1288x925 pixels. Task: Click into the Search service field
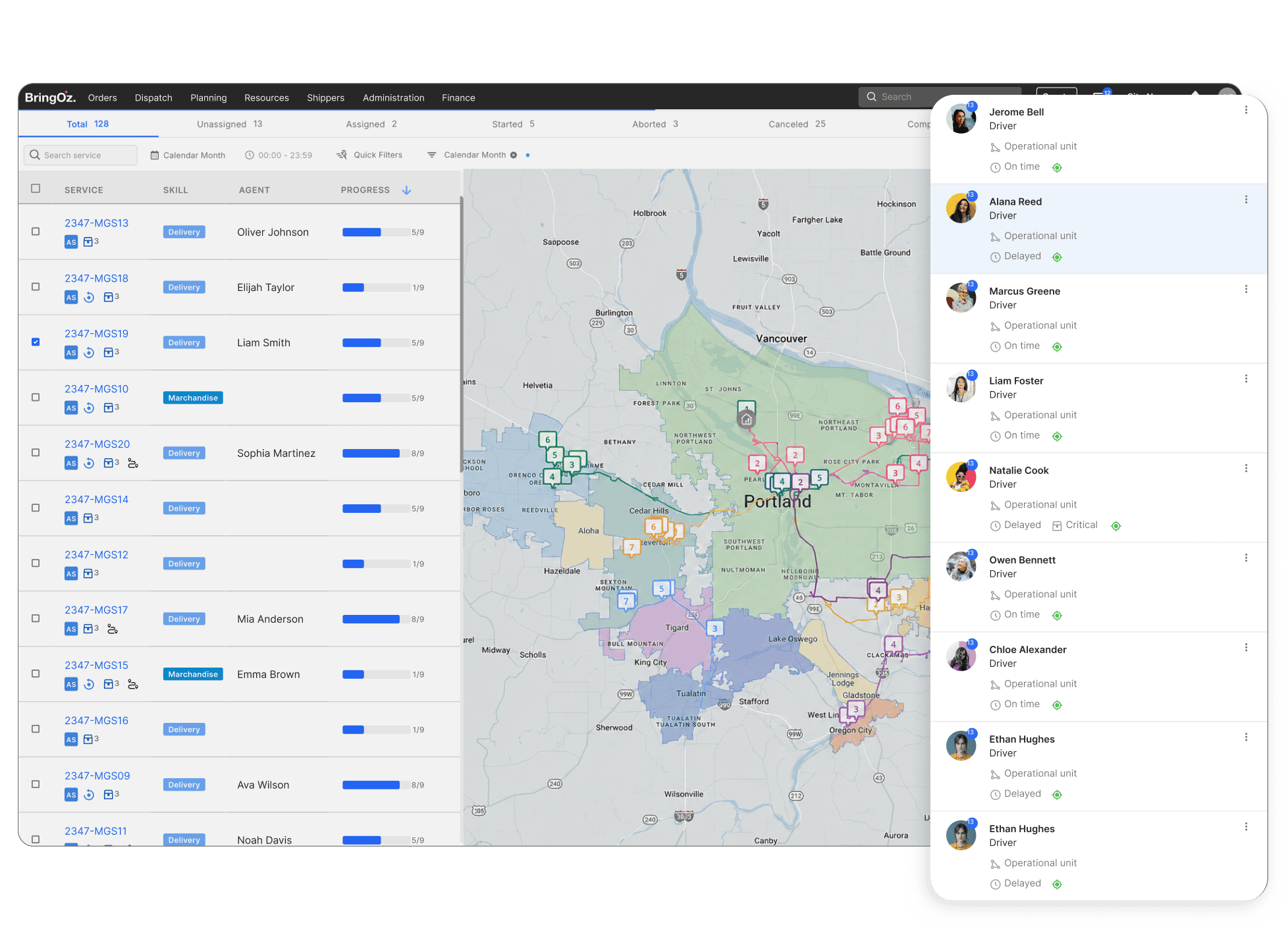point(81,155)
